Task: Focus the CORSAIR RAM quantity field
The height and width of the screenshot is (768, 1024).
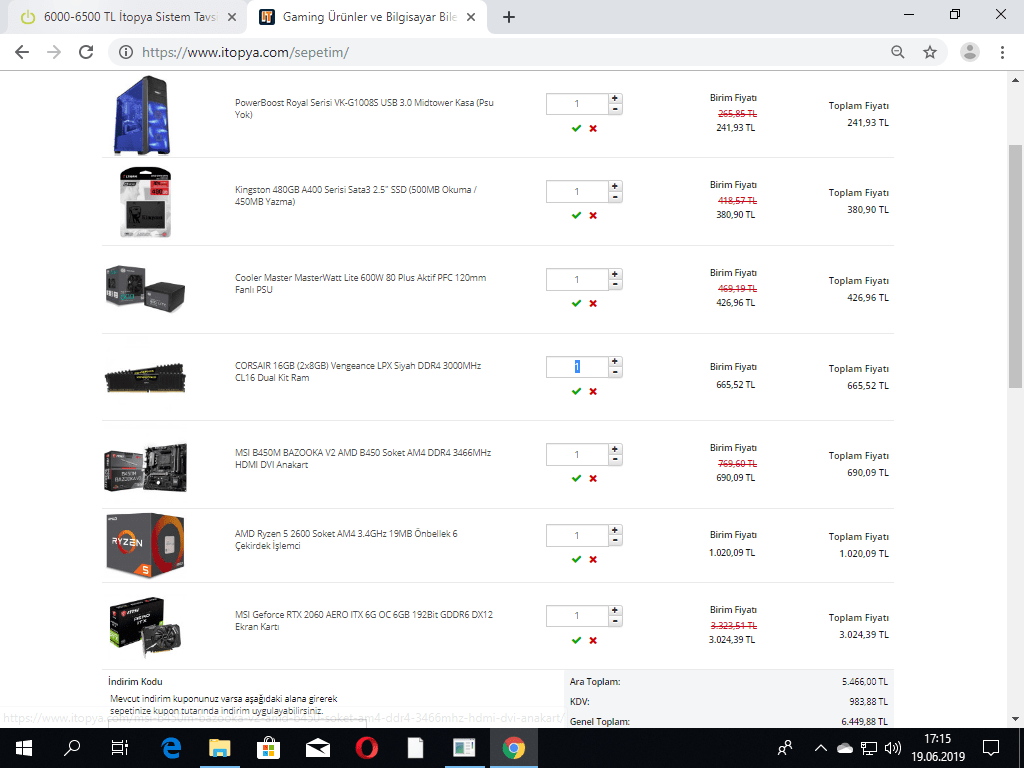Action: coord(577,367)
